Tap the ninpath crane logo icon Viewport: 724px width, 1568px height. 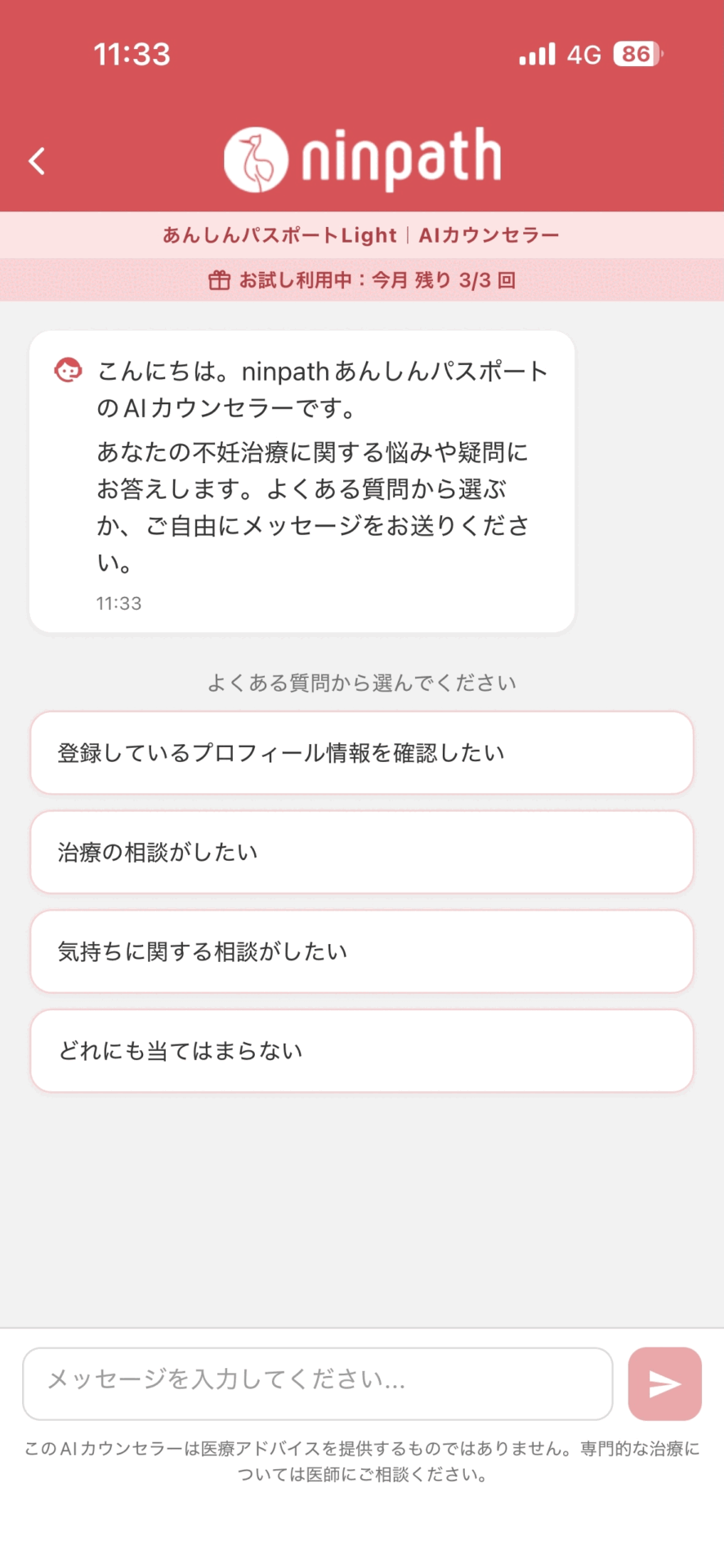coord(256,160)
